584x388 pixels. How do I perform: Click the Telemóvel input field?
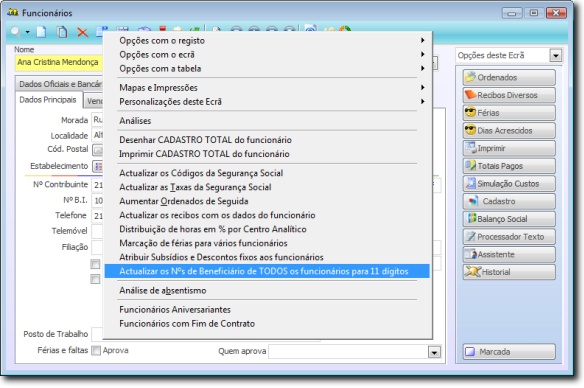(97, 231)
